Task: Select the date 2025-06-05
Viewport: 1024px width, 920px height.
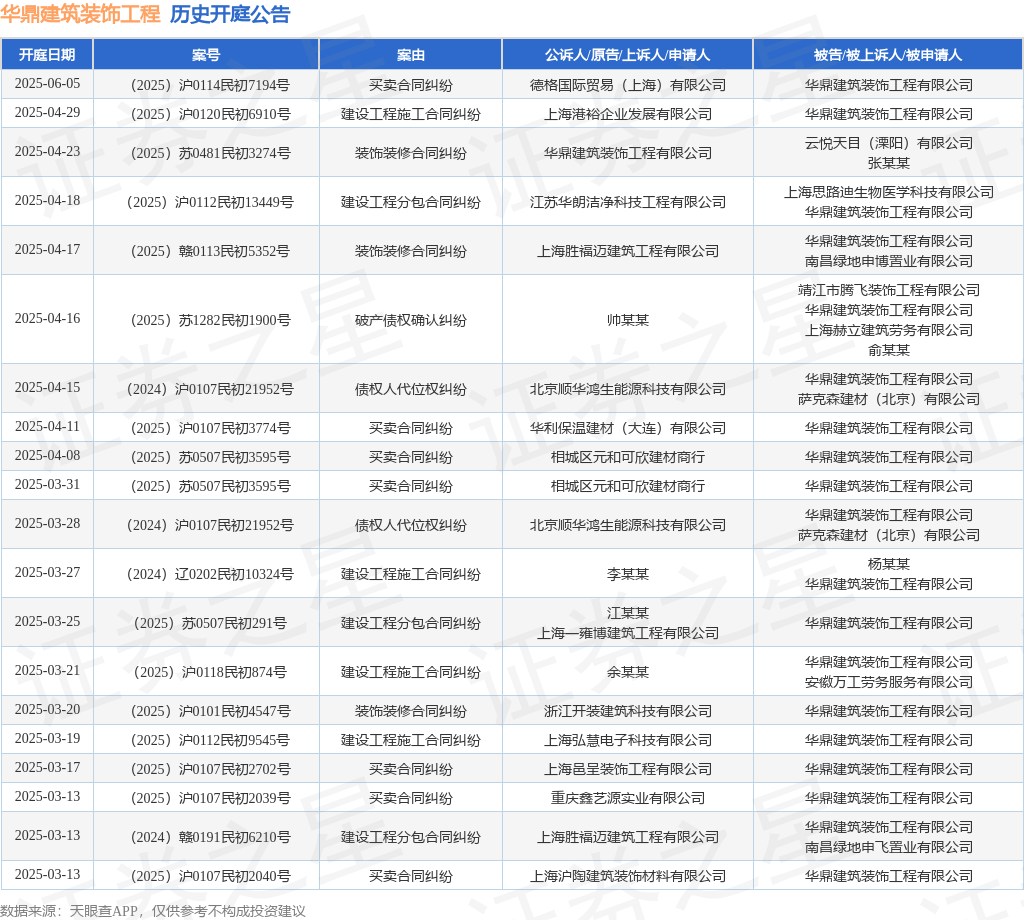Action: point(47,84)
